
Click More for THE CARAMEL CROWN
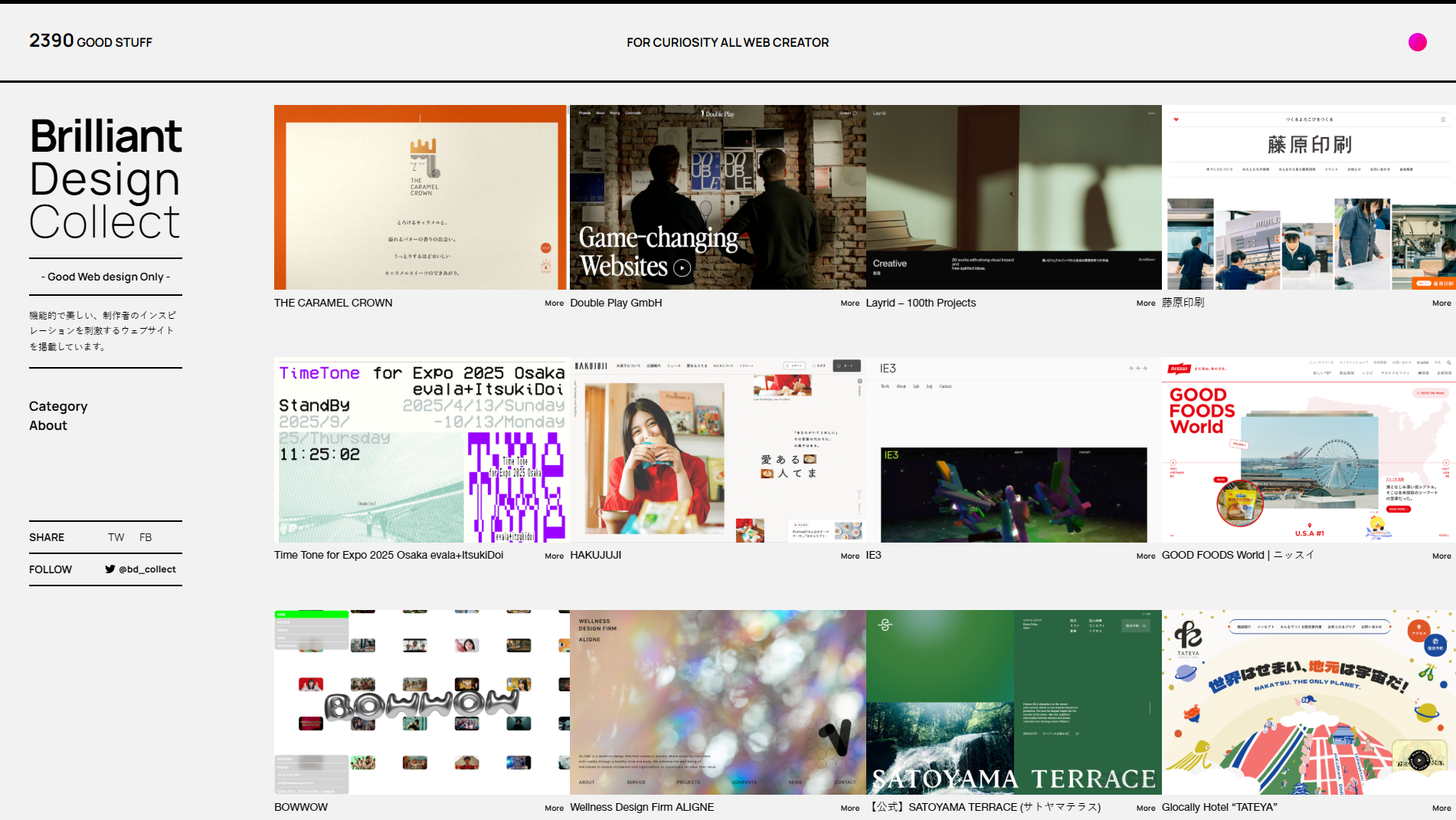(555, 303)
